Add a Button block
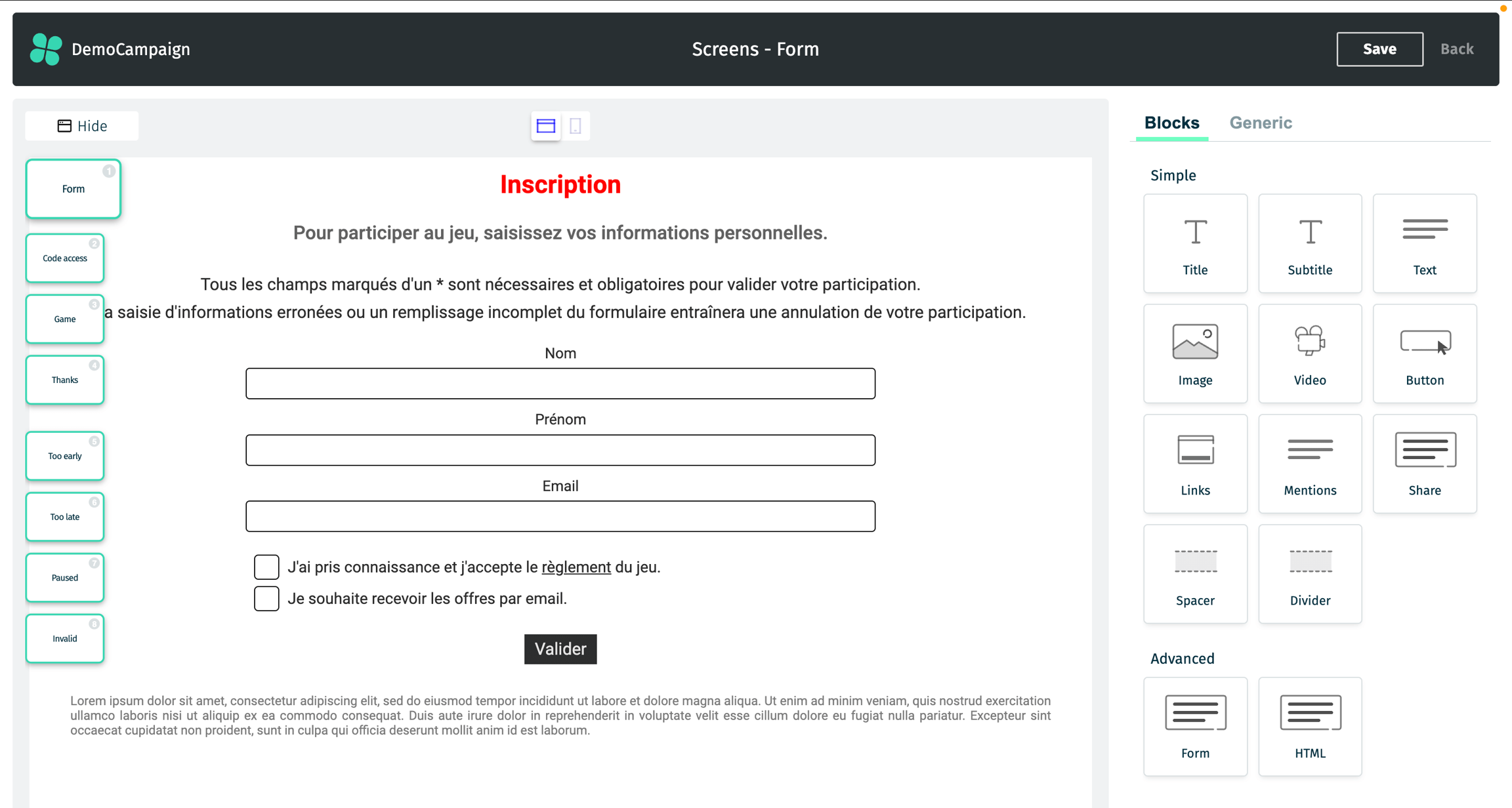 click(1424, 353)
